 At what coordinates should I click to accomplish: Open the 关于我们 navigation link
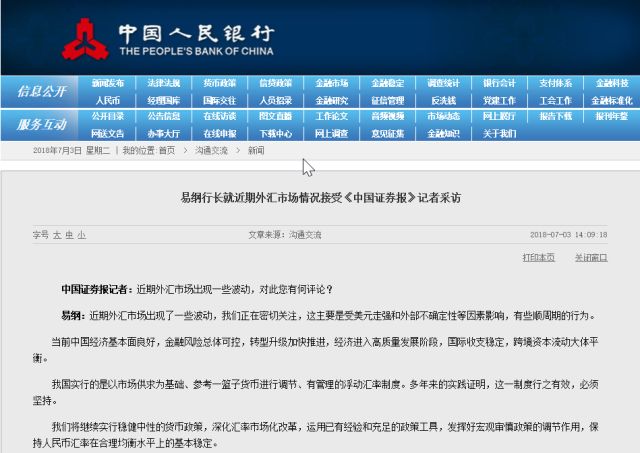(x=500, y=133)
